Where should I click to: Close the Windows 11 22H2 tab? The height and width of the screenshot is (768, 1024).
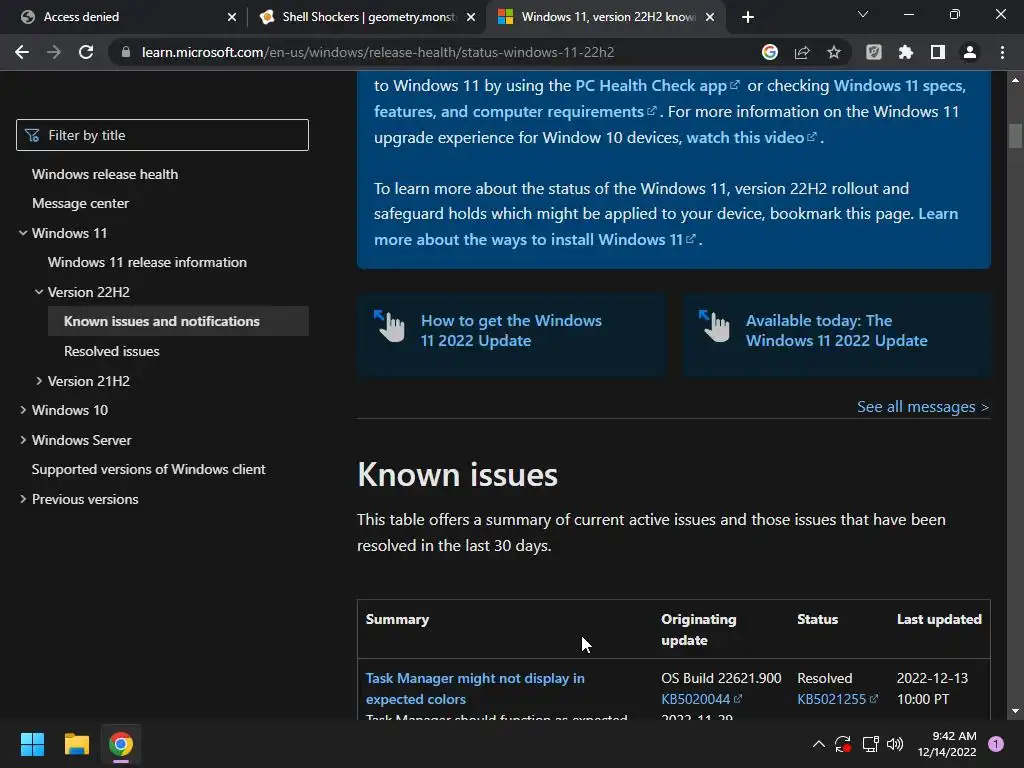(x=710, y=17)
